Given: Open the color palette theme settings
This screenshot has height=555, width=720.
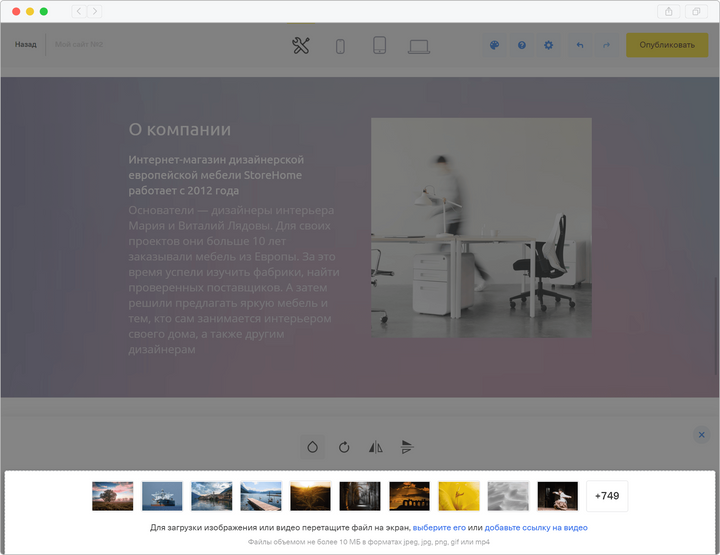Looking at the screenshot, I should [x=494, y=45].
